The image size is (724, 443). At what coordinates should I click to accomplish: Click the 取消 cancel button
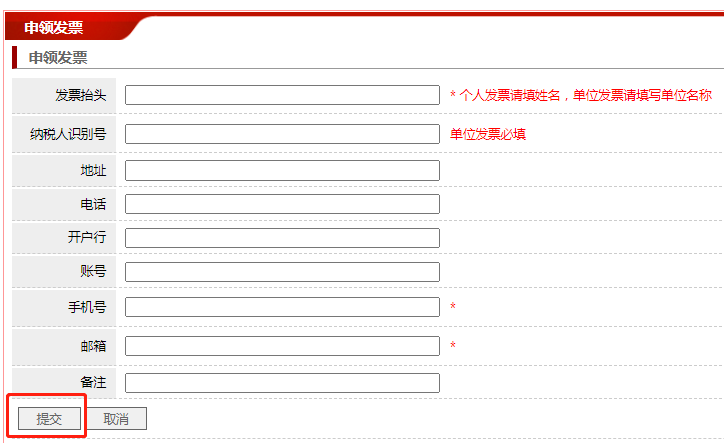coord(116,419)
